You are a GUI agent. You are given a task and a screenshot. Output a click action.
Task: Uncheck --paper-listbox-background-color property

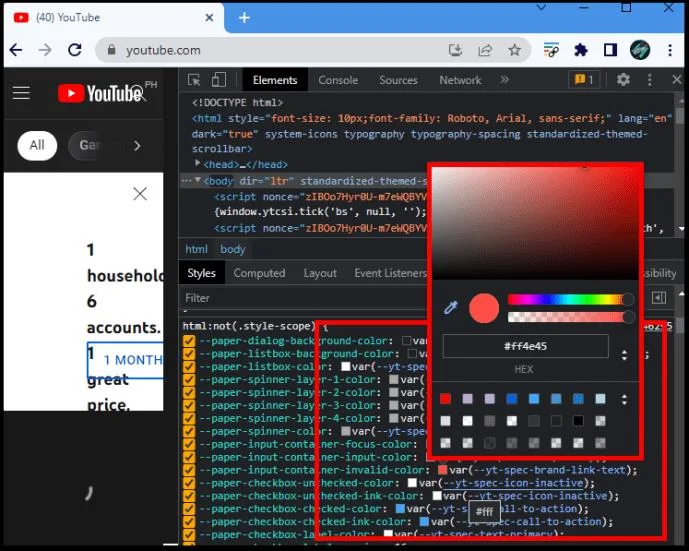click(x=189, y=354)
